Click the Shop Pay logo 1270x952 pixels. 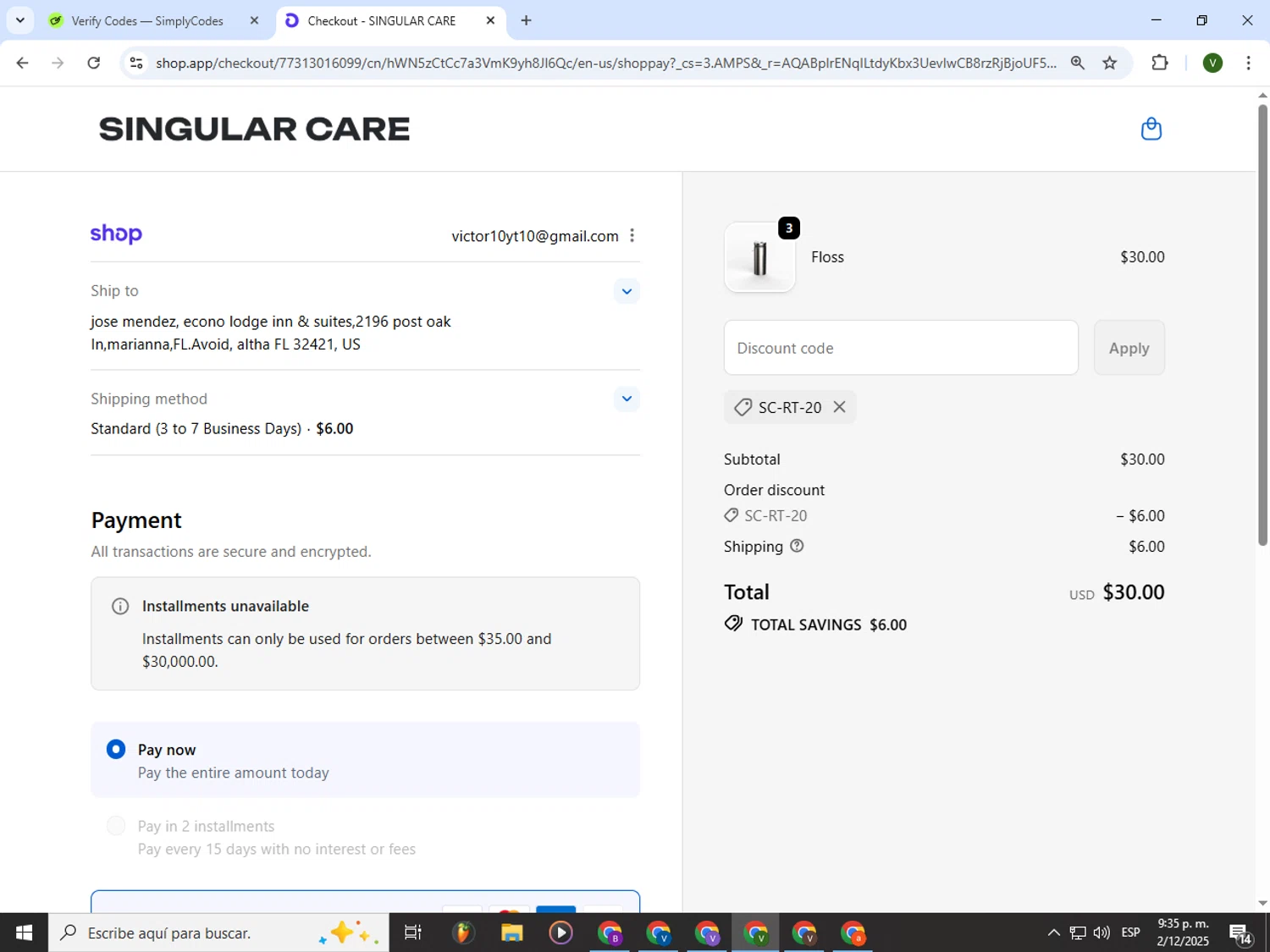coord(116,234)
